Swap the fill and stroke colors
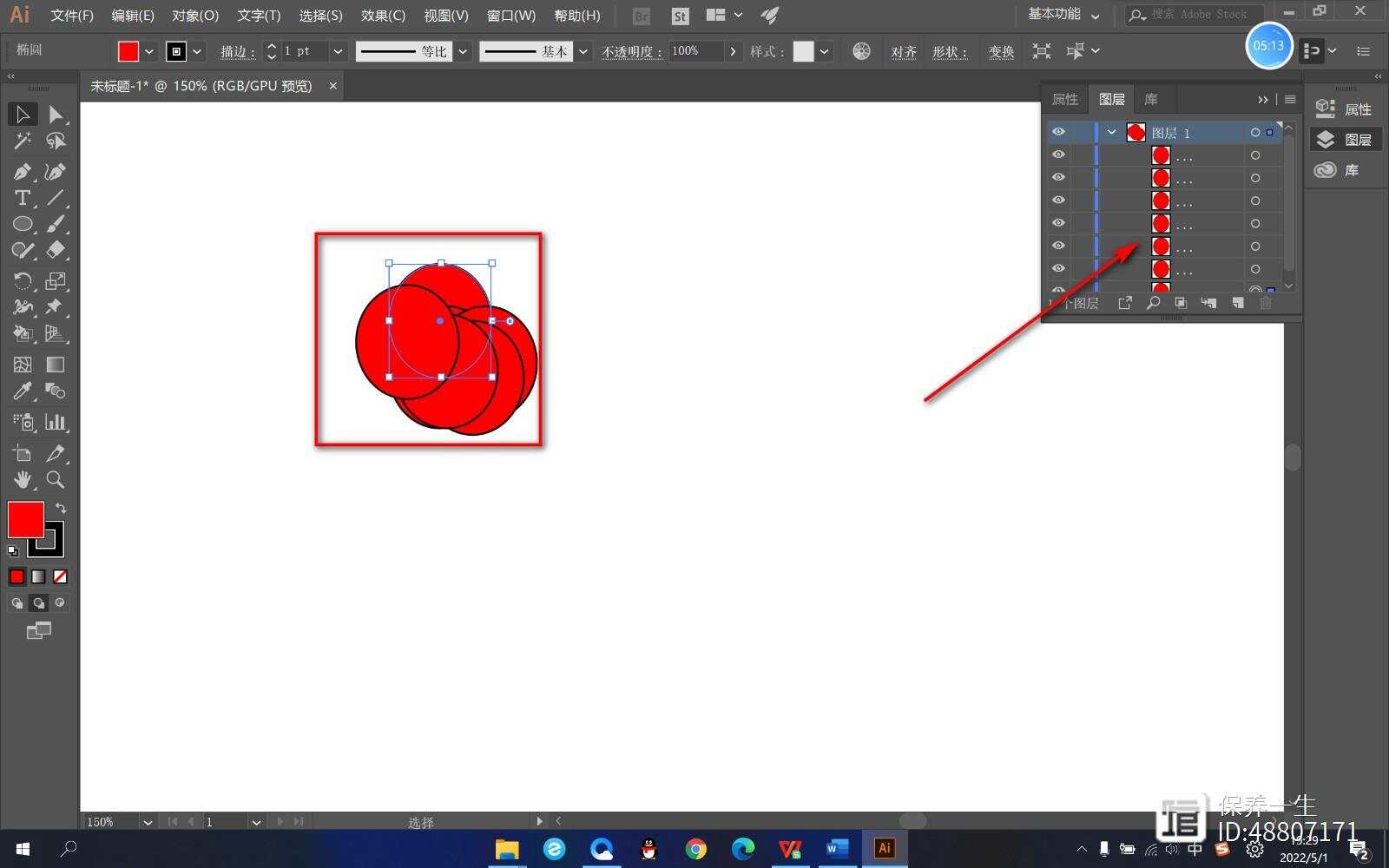Image resolution: width=1389 pixels, height=868 pixels. [x=61, y=508]
